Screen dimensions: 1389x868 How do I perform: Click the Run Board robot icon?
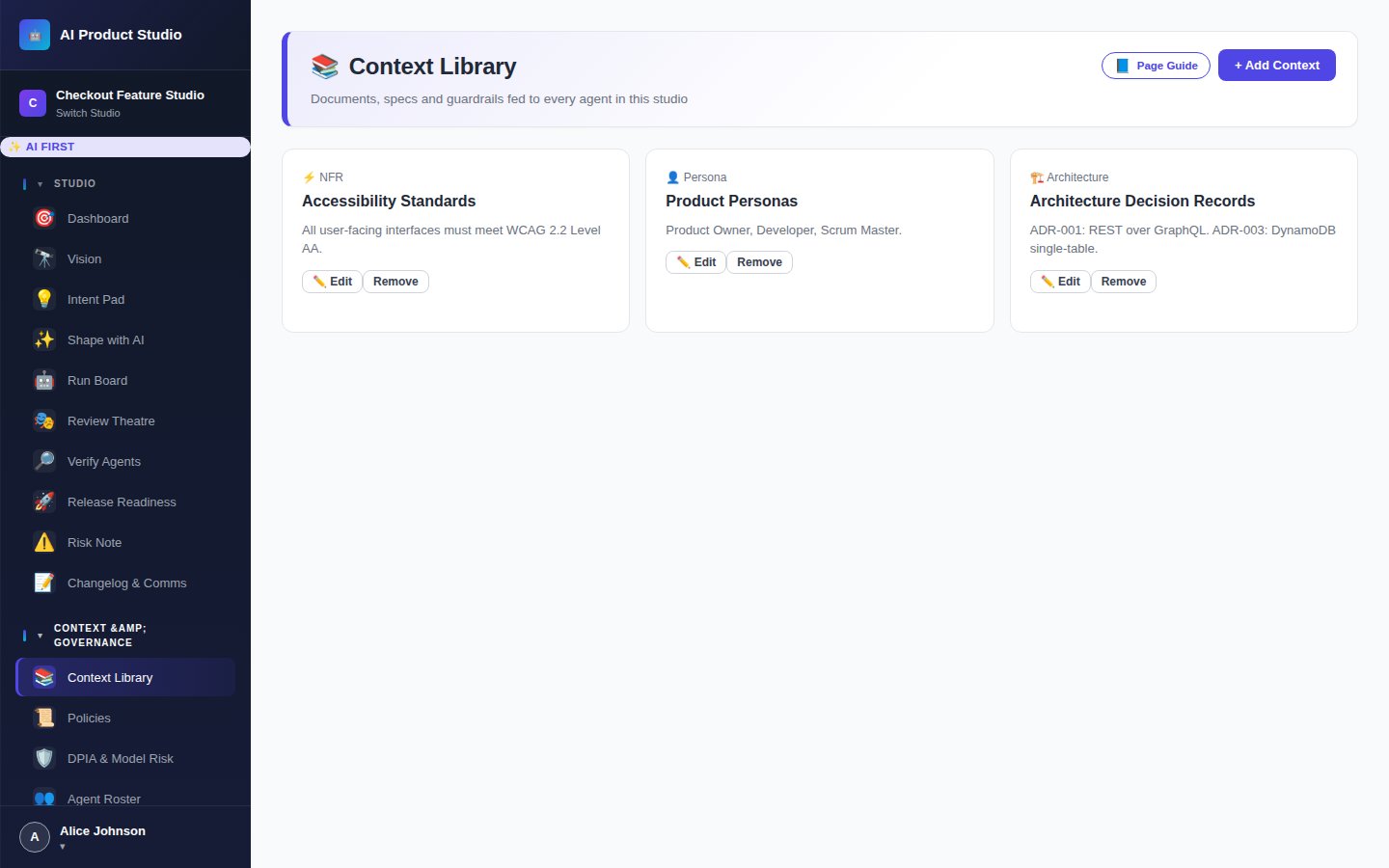point(44,380)
